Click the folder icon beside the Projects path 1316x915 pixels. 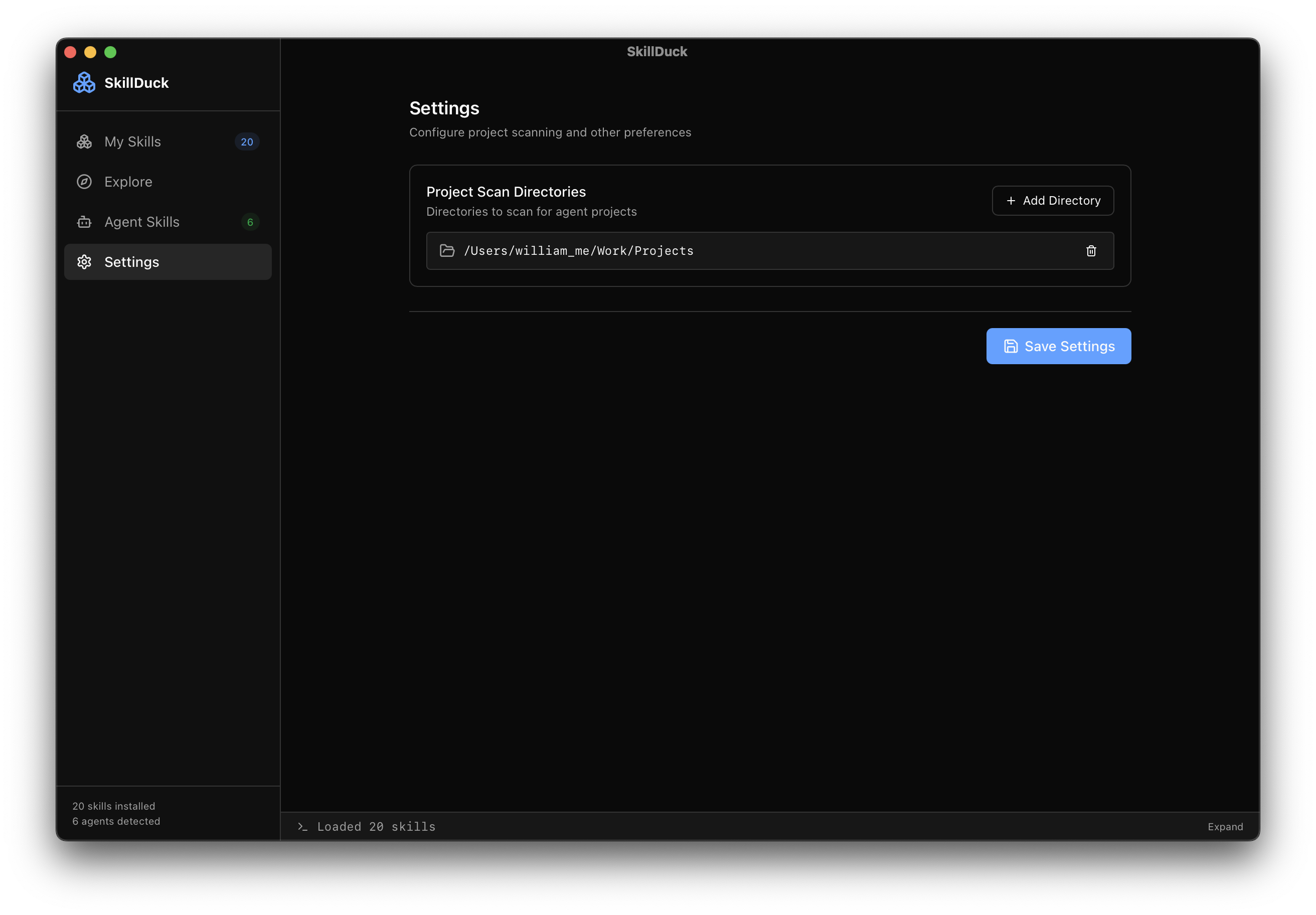click(x=447, y=250)
